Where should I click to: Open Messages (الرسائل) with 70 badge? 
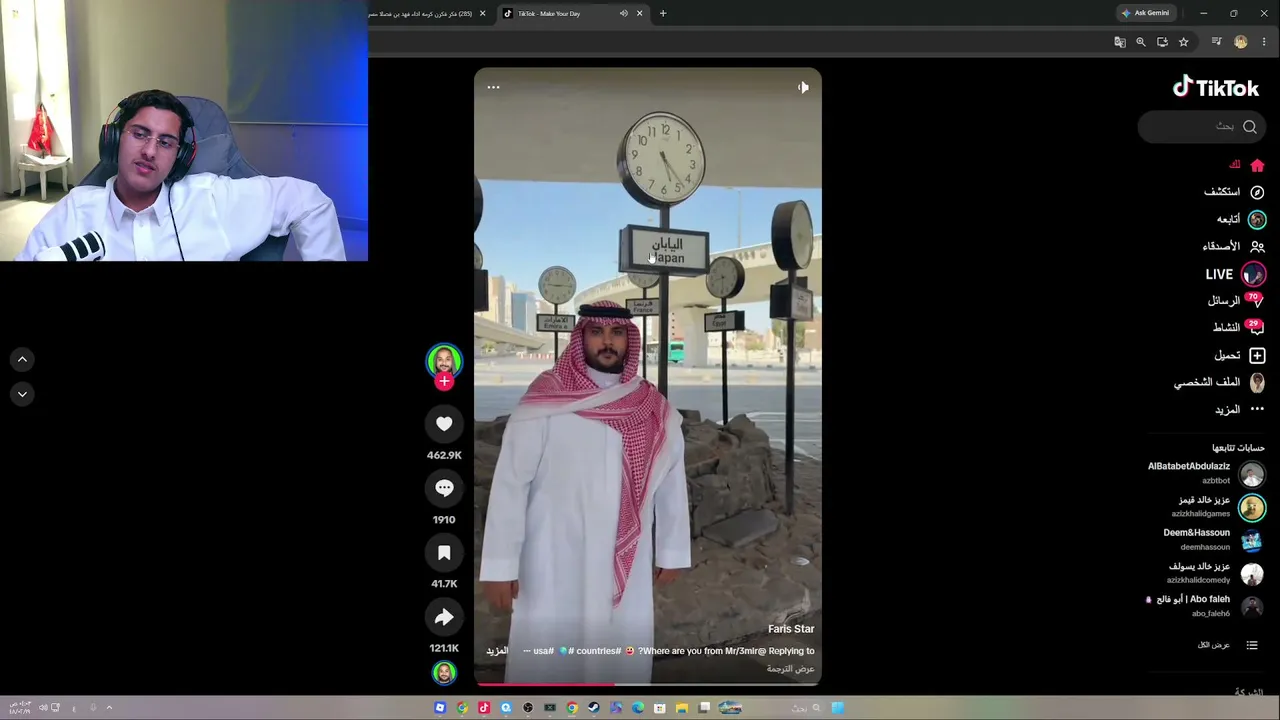click(x=1236, y=300)
